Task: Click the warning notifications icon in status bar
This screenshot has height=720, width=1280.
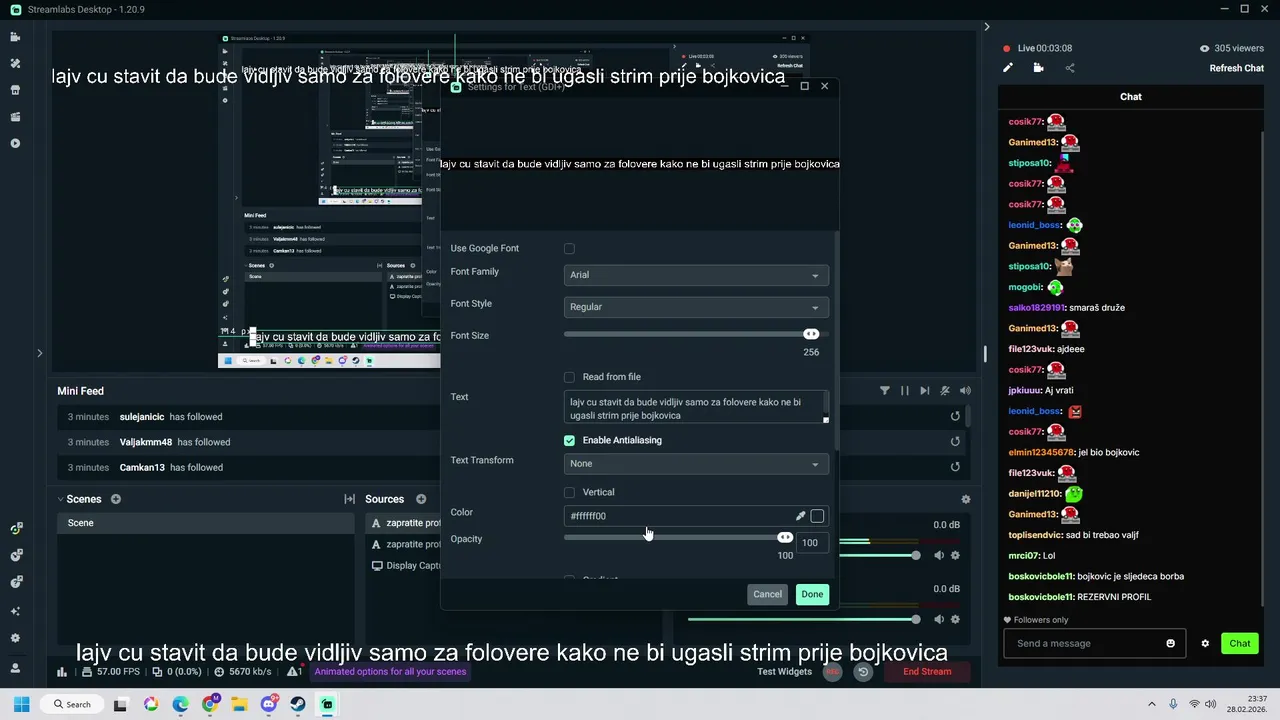Action: tap(295, 672)
